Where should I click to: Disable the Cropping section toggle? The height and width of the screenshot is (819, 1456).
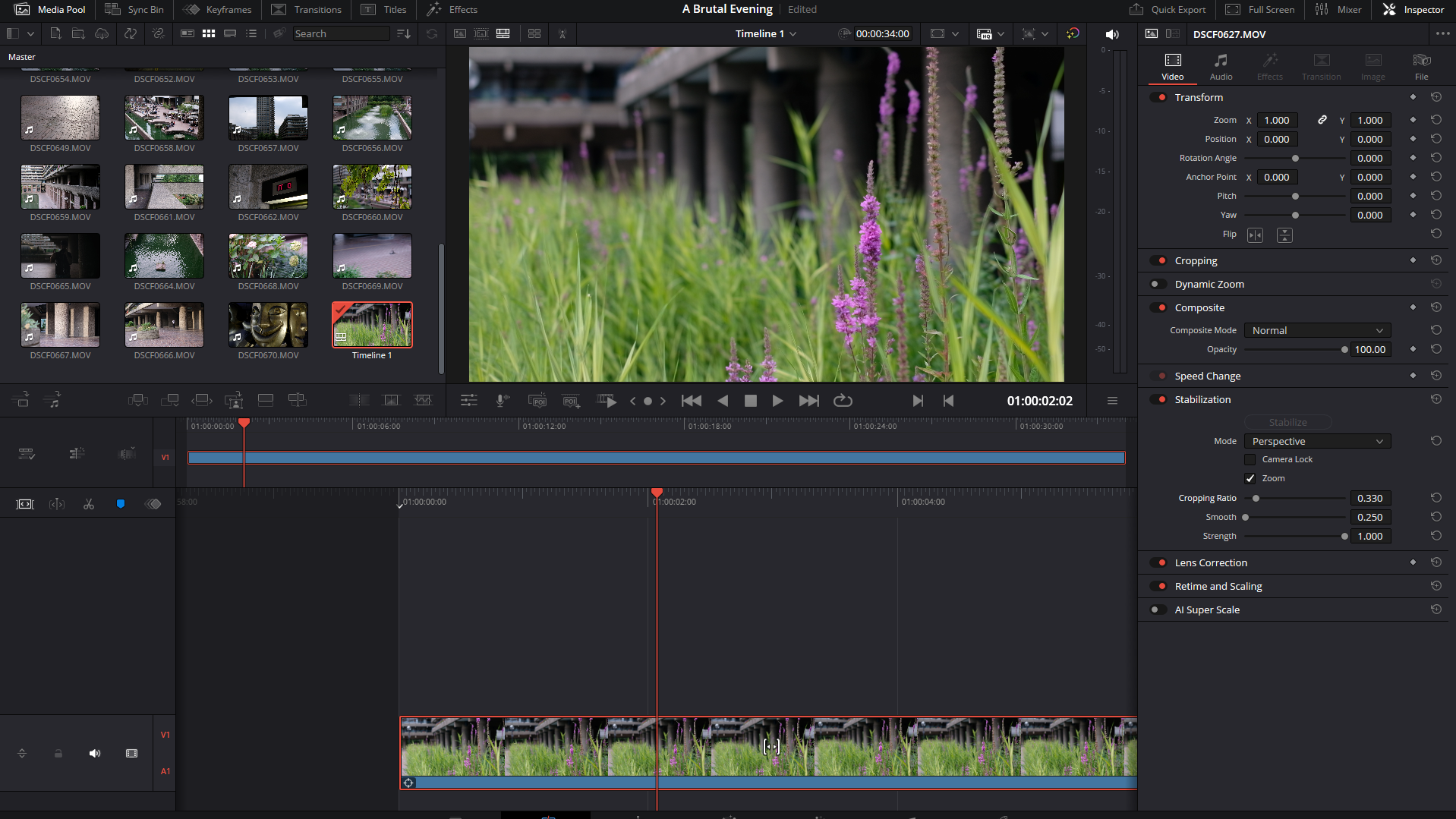[x=1158, y=260]
